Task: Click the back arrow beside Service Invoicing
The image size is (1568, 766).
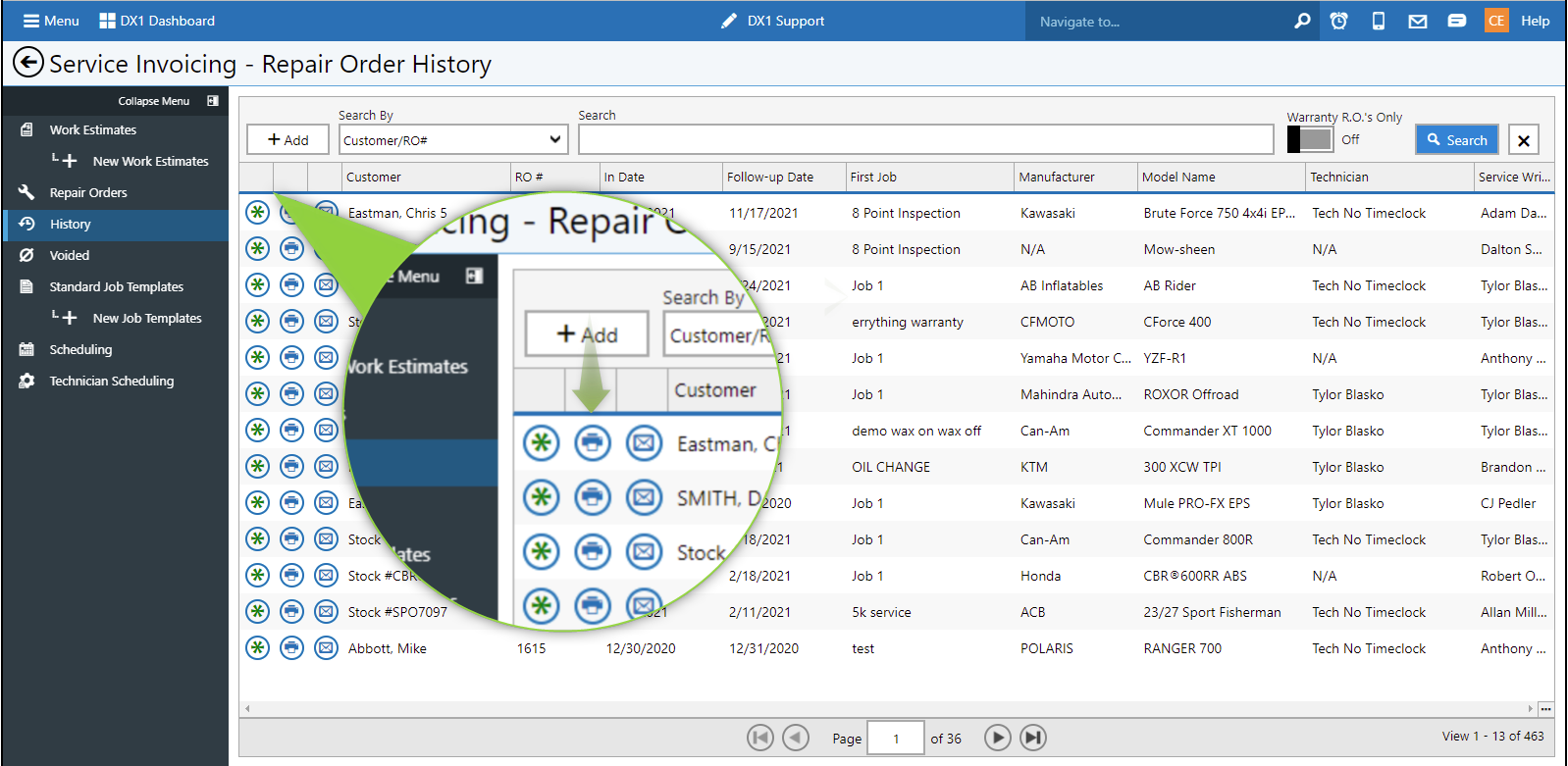Action: click(28, 63)
